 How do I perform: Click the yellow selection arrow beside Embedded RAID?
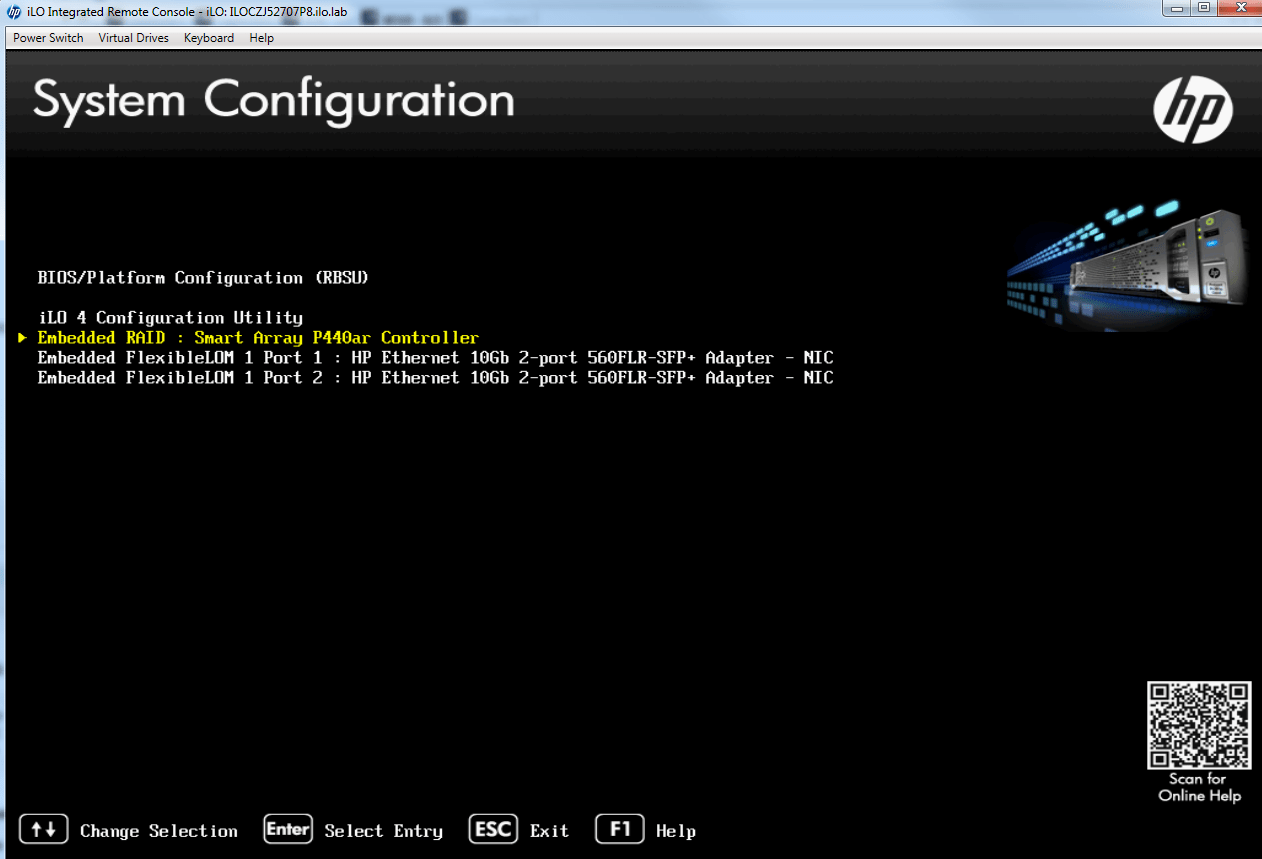click(x=21, y=338)
